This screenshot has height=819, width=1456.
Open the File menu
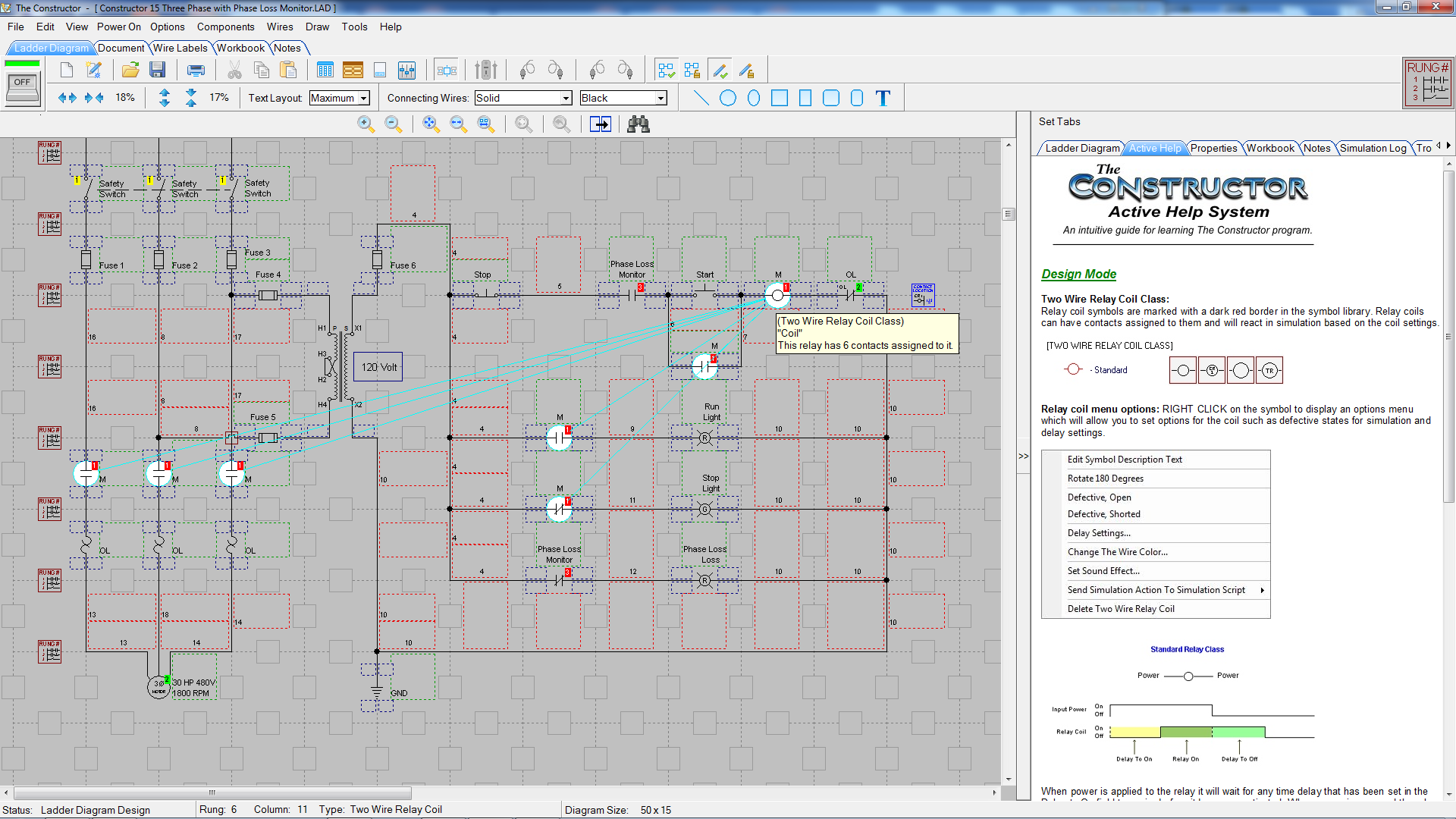click(16, 27)
